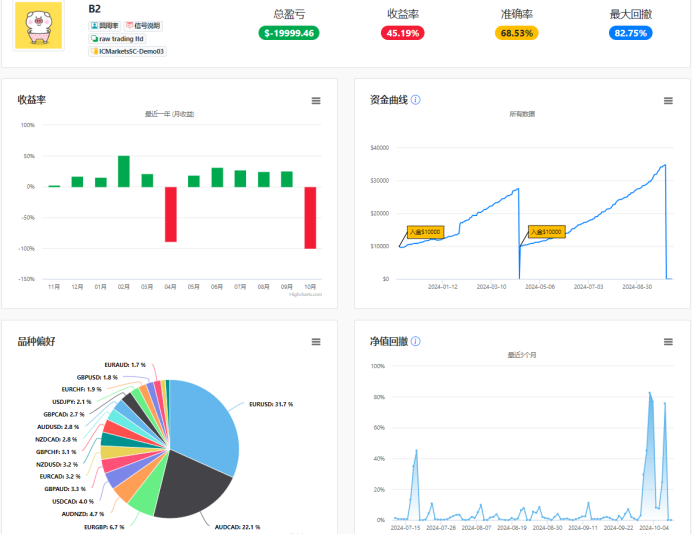Click the ICMarketsSC-Demo03 server tag
The height and width of the screenshot is (535, 692).
(127, 51)
